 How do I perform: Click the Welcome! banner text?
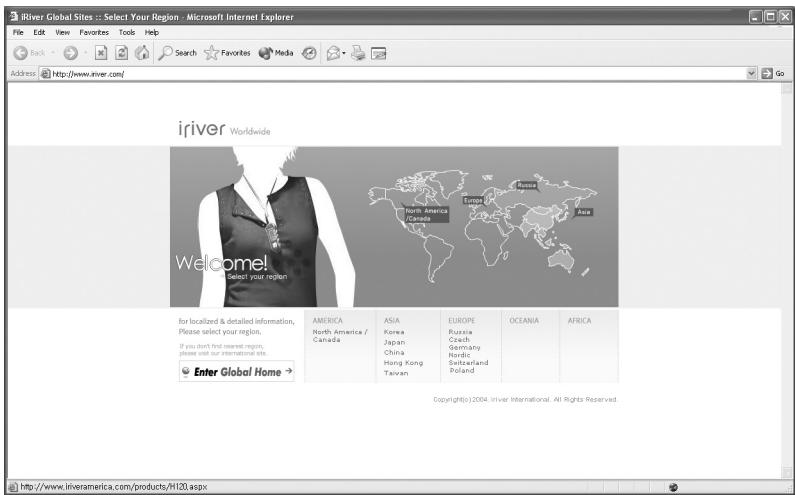[221, 263]
